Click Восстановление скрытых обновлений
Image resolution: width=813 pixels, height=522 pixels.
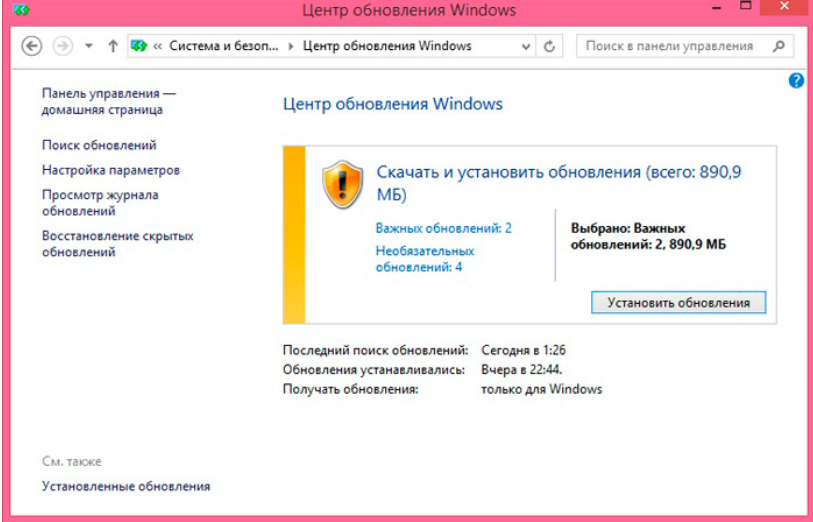tap(118, 244)
